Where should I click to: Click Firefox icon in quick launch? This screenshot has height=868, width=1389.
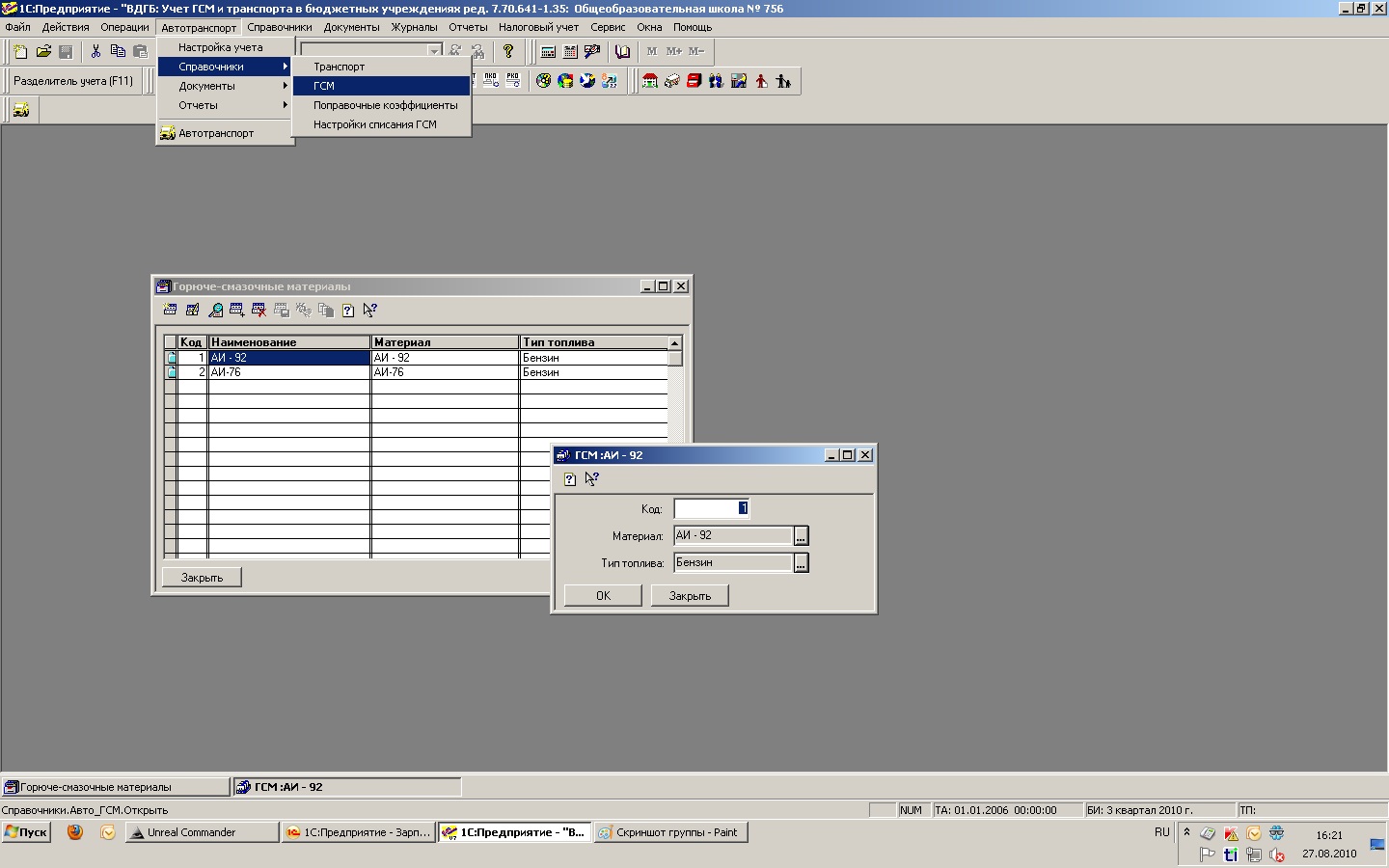(75, 832)
